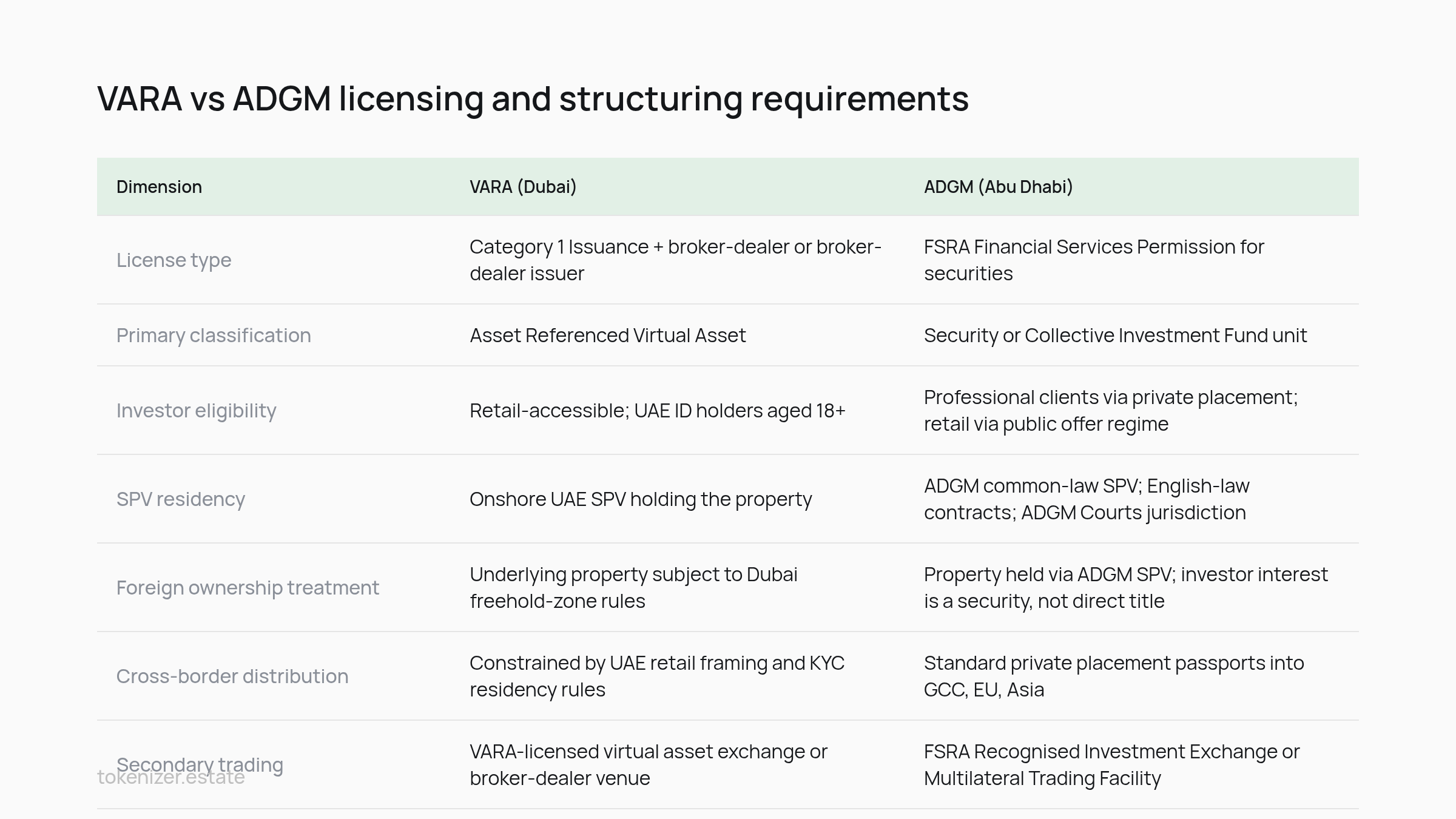Click the Investor eligibility row label
Screen dimensions: 1456x819
click(196, 411)
